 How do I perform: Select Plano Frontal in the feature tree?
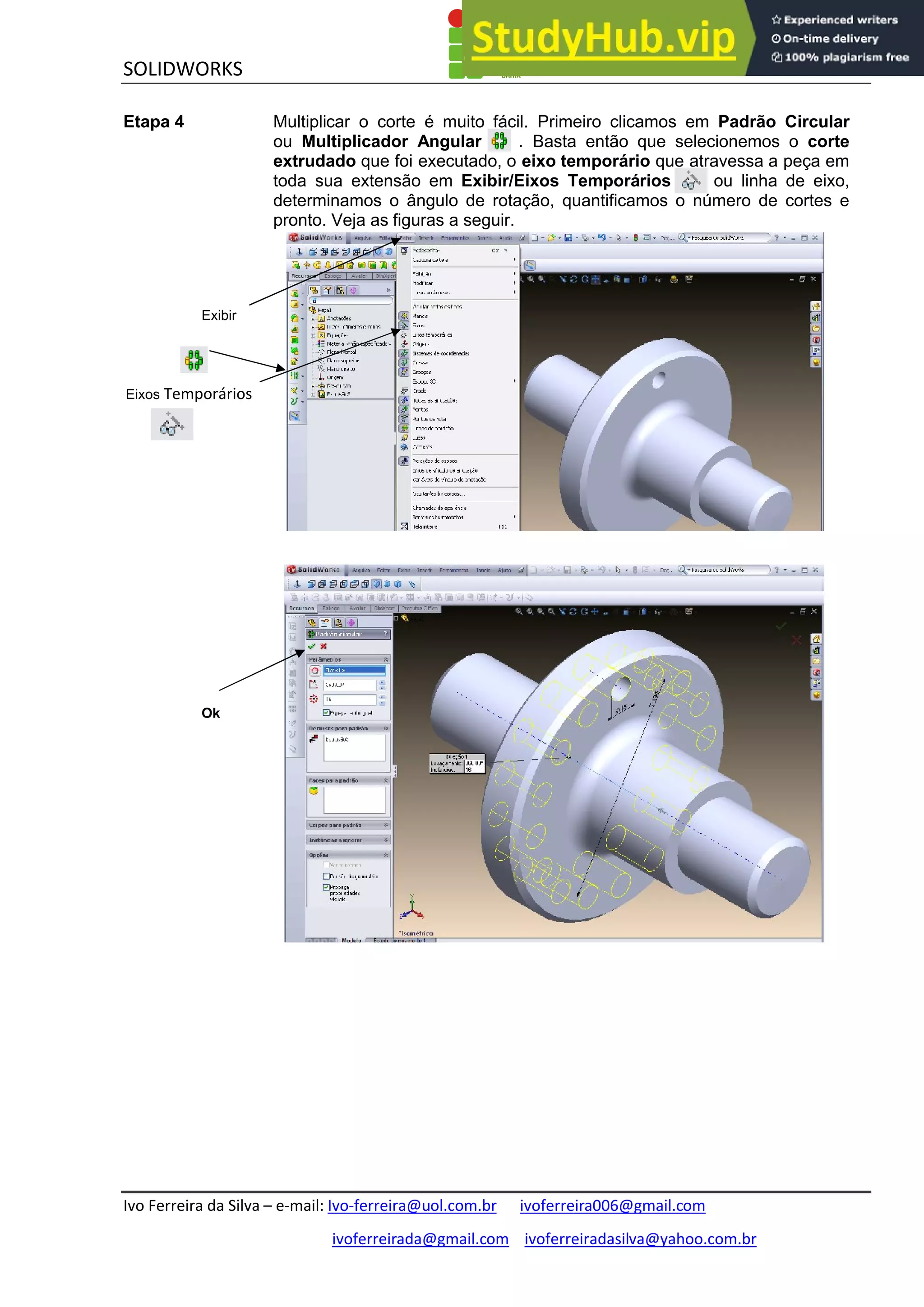(342, 352)
